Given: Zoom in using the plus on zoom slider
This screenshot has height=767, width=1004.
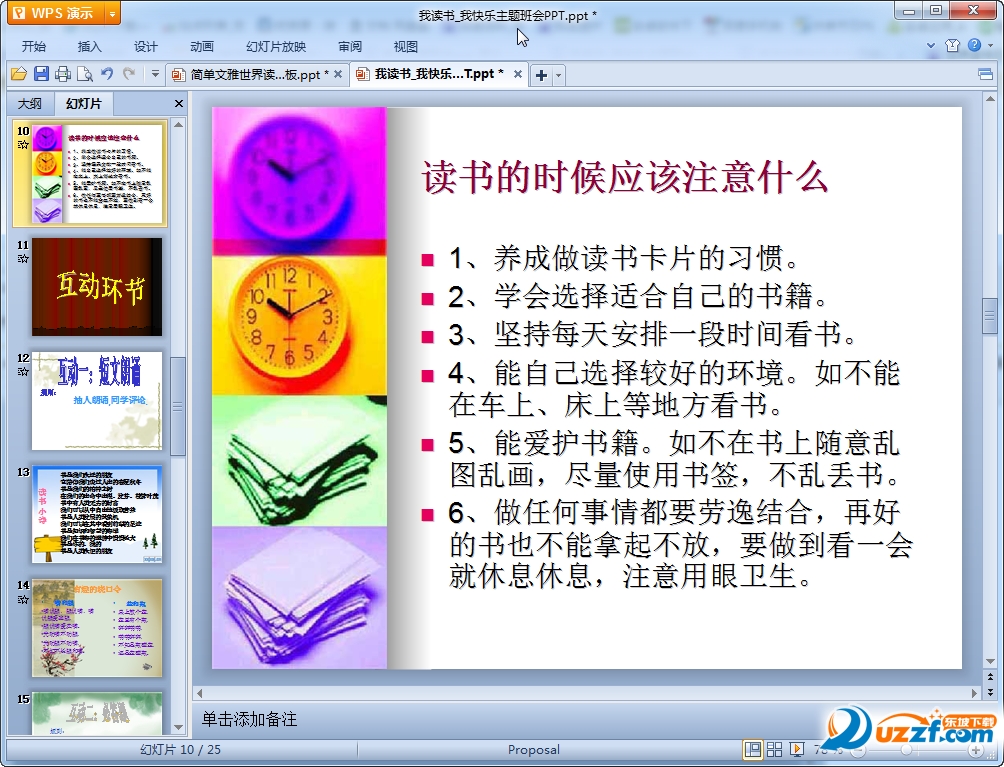Looking at the screenshot, I should (x=976, y=750).
